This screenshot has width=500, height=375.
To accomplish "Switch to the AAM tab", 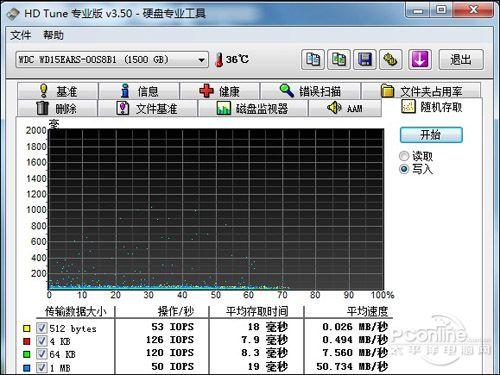I will (345, 108).
